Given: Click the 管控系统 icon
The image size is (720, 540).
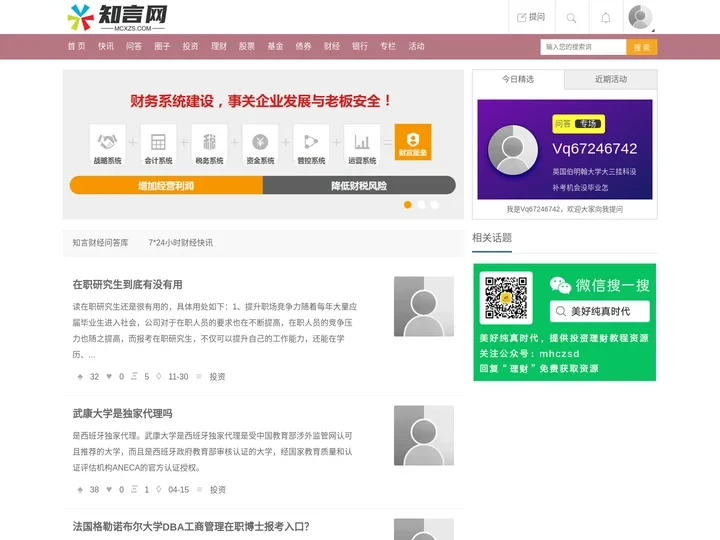Looking at the screenshot, I should tap(311, 141).
